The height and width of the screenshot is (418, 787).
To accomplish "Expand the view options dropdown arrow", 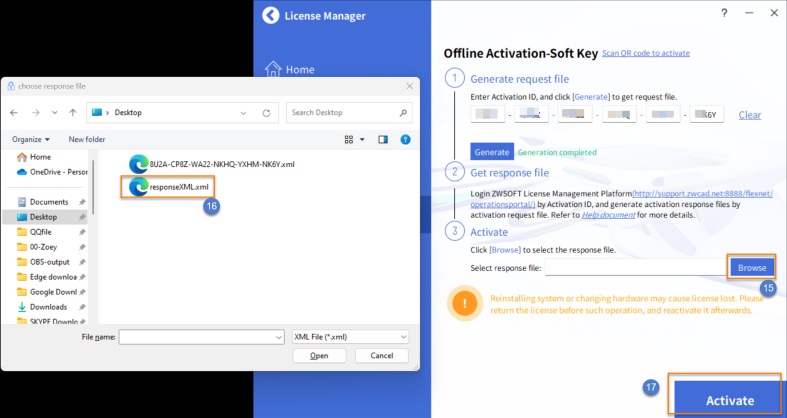I will click(x=362, y=140).
